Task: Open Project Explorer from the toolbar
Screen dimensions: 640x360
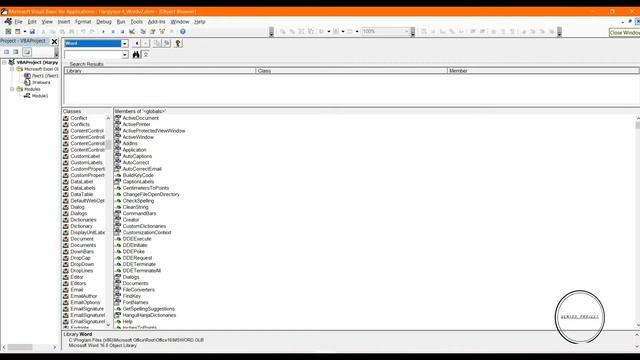Action: tap(143, 31)
